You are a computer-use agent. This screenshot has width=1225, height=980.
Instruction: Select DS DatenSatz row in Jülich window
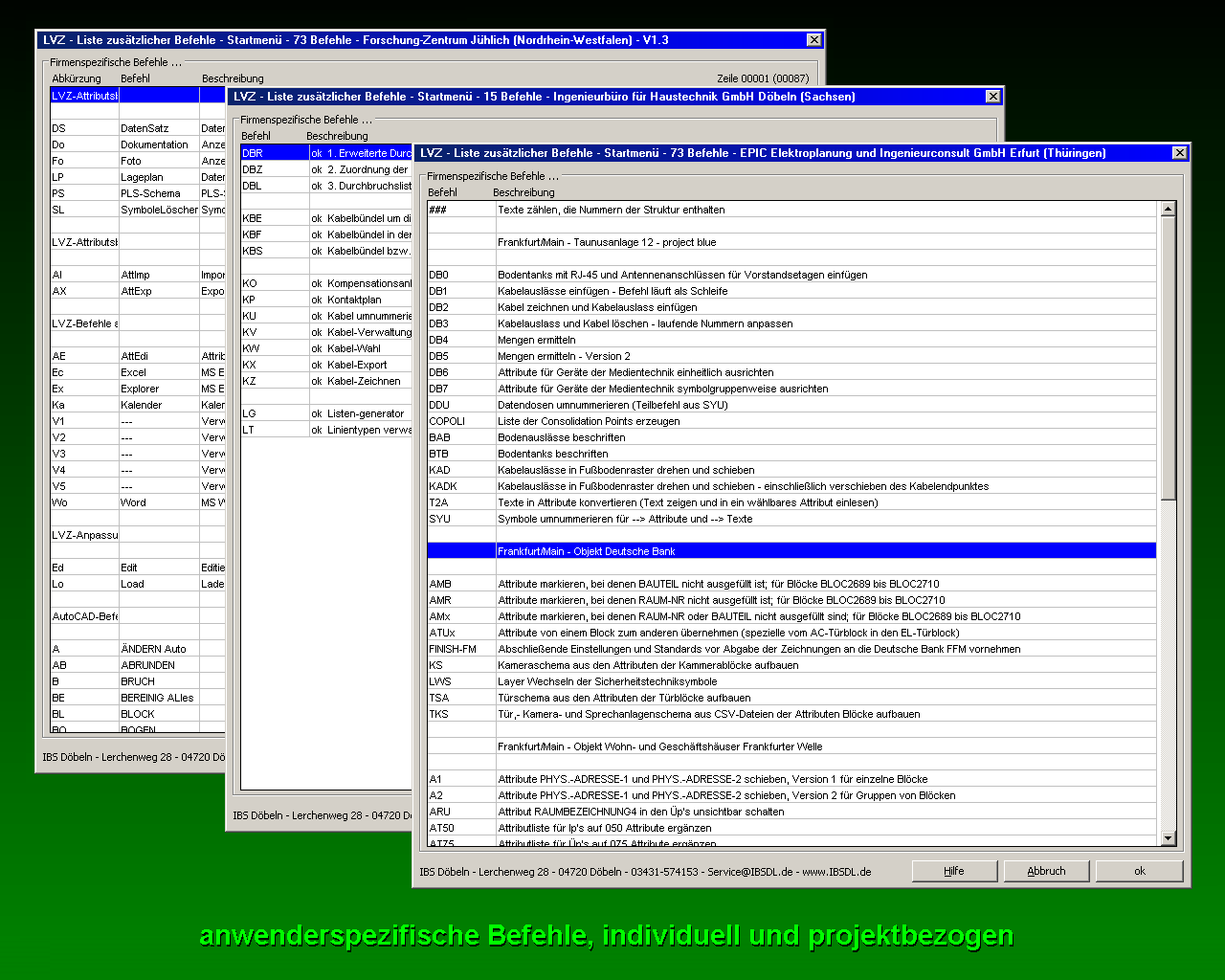point(138,128)
